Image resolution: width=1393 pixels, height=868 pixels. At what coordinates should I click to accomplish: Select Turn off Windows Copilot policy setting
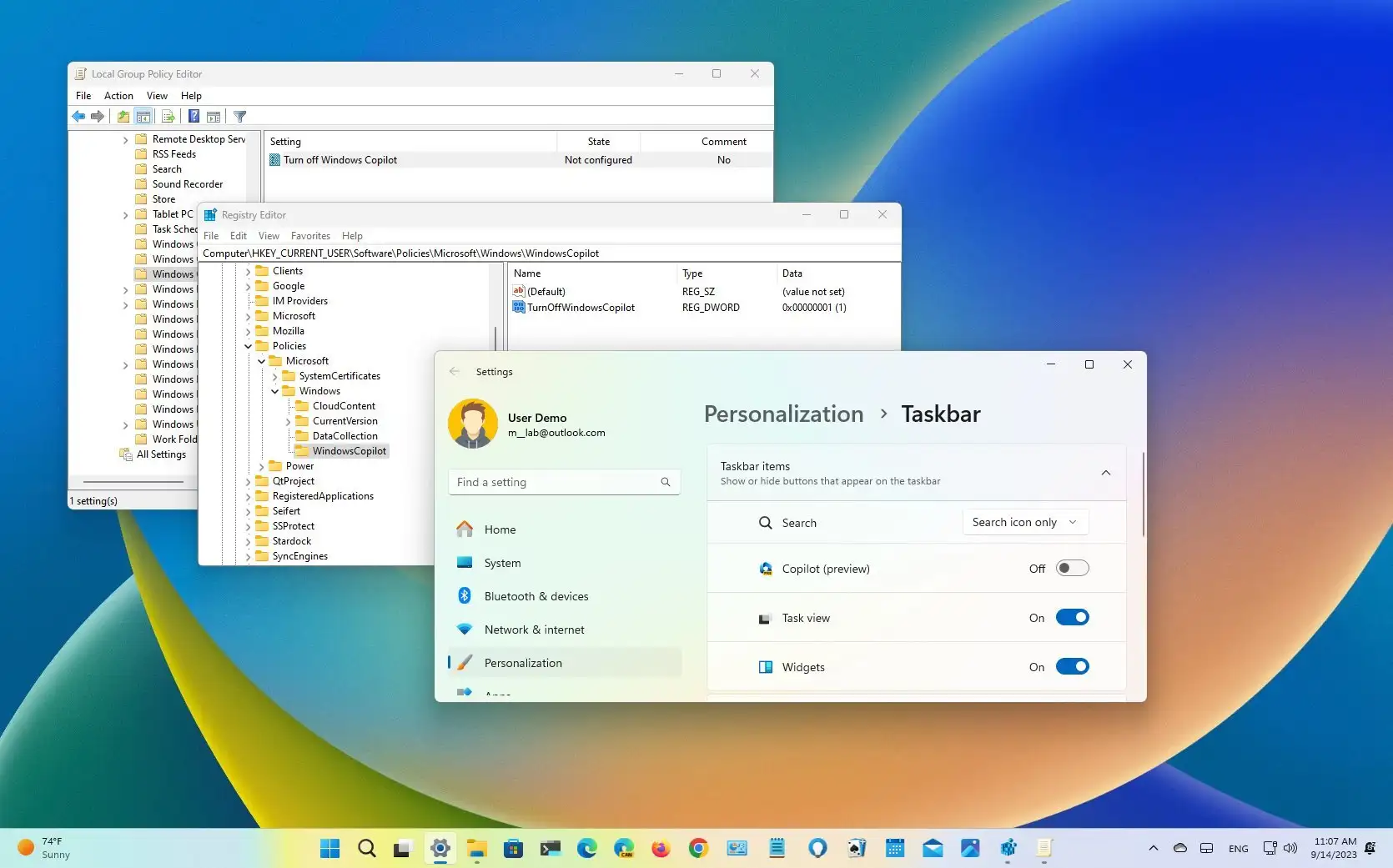[x=339, y=160]
